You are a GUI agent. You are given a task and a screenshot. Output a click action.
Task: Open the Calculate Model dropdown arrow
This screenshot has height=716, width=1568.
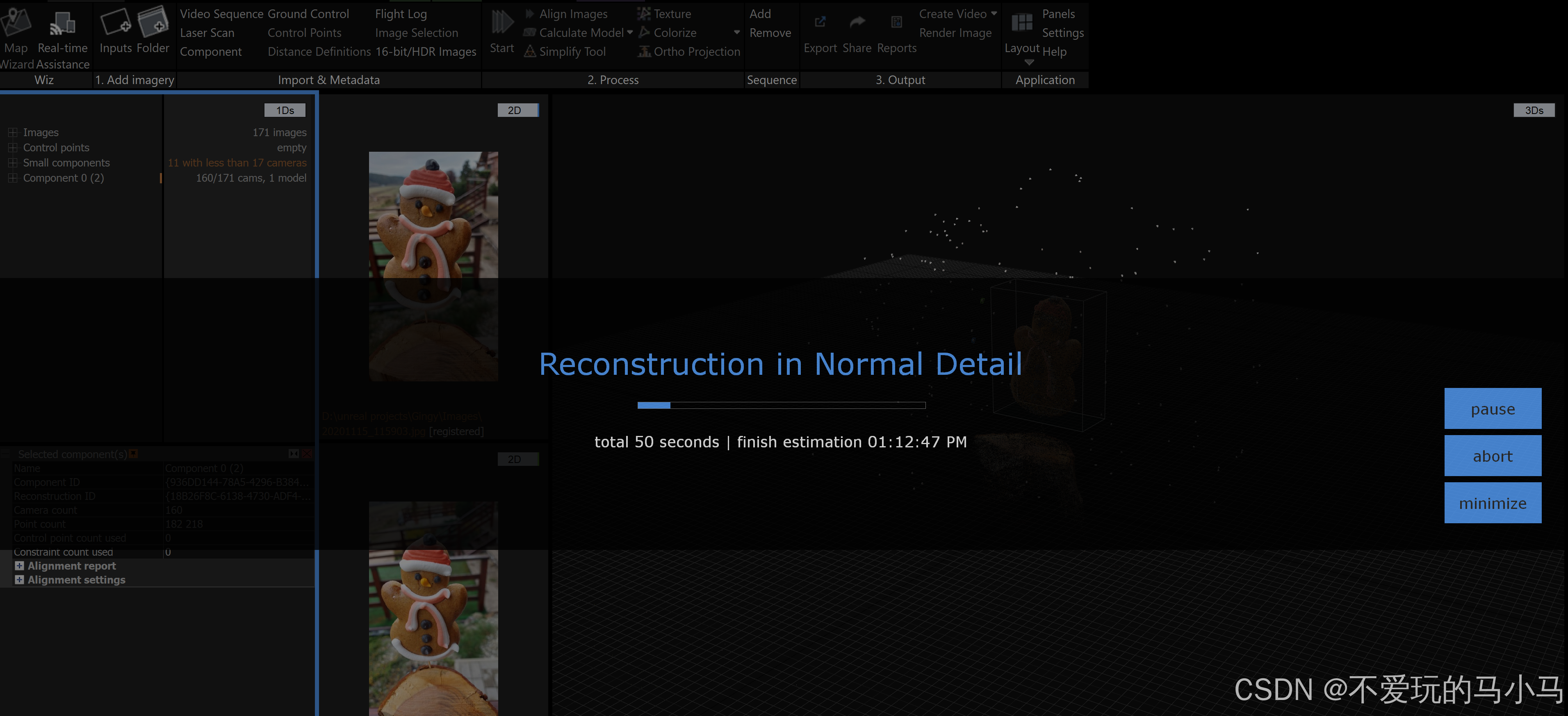pyautogui.click(x=630, y=32)
